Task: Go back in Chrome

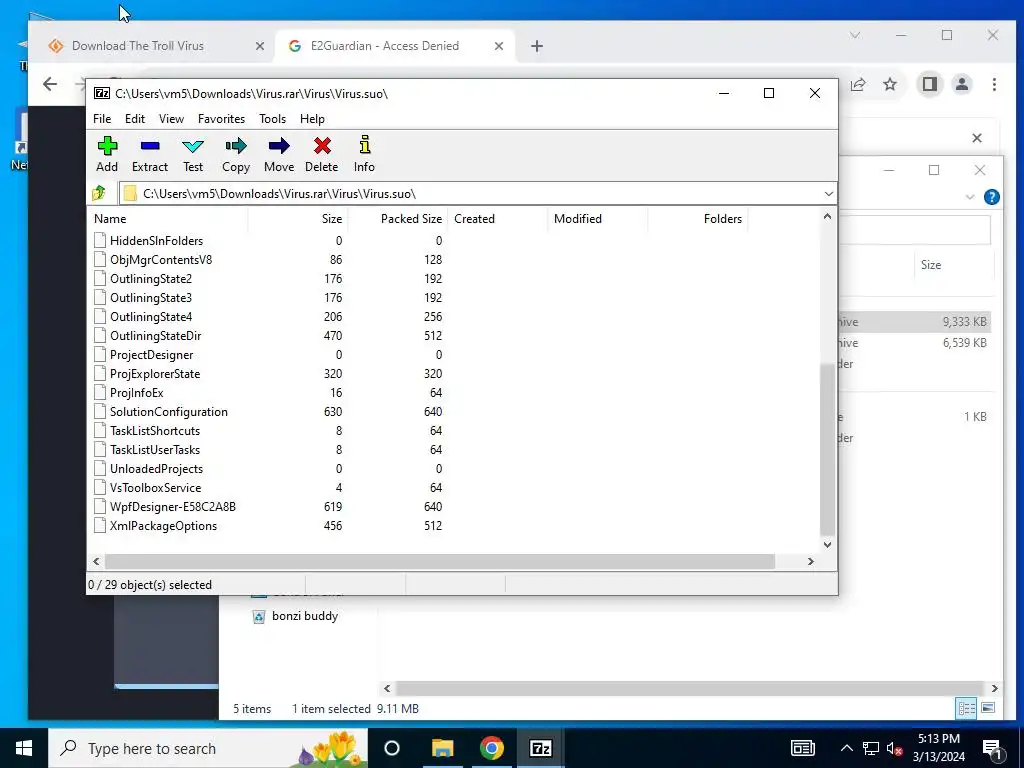Action: [50, 84]
